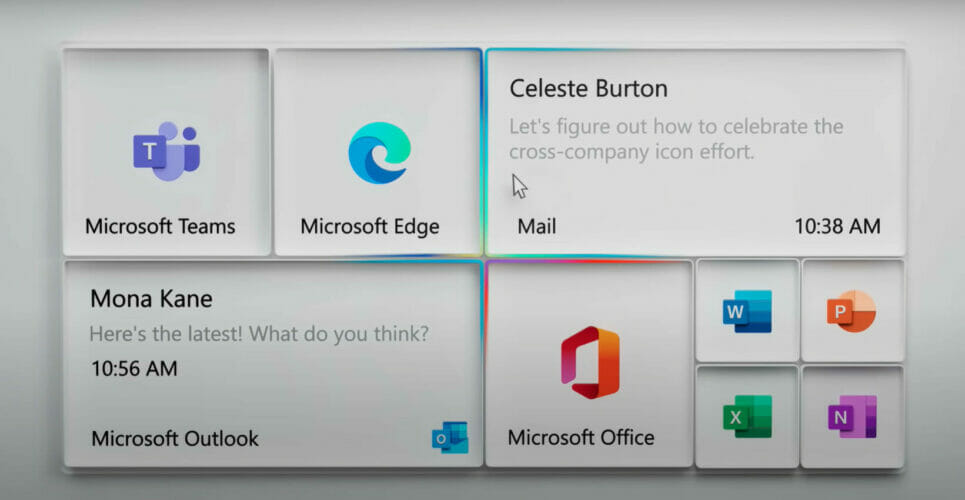Open the Celeste Burton sender name
Image resolution: width=965 pixels, height=500 pixels.
pos(588,89)
